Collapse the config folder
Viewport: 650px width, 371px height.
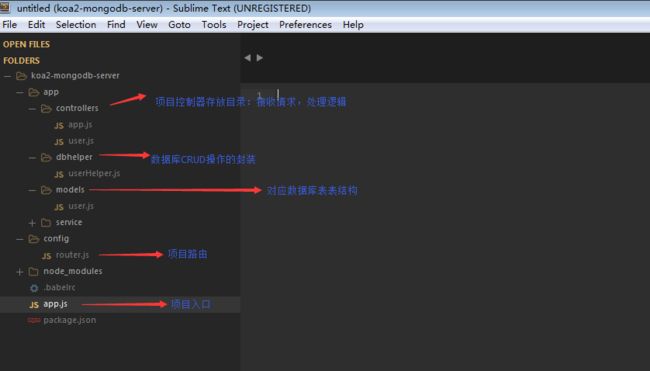pyautogui.click(x=20, y=239)
